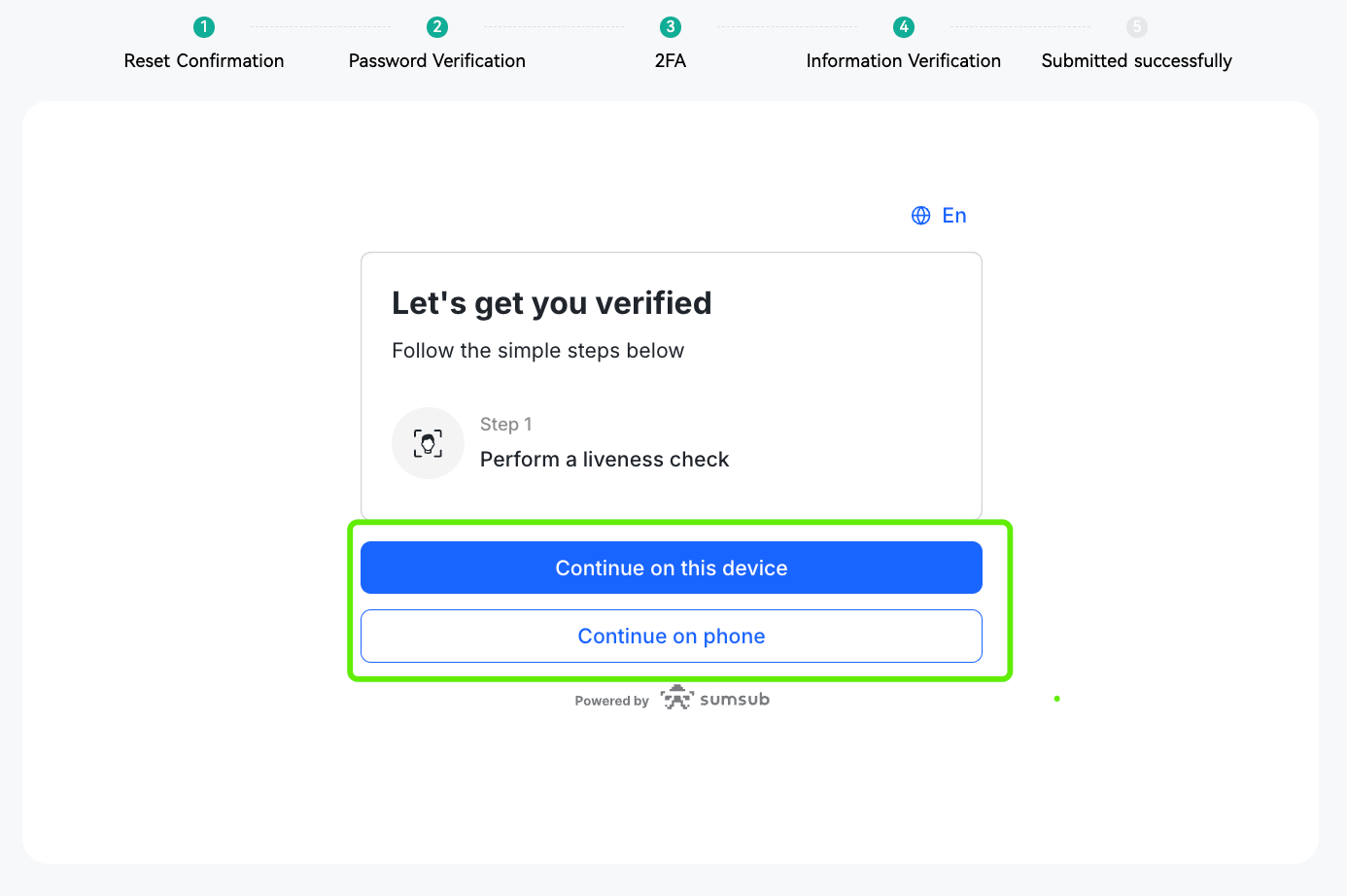Open the En language selector
1347x896 pixels.
[939, 216]
